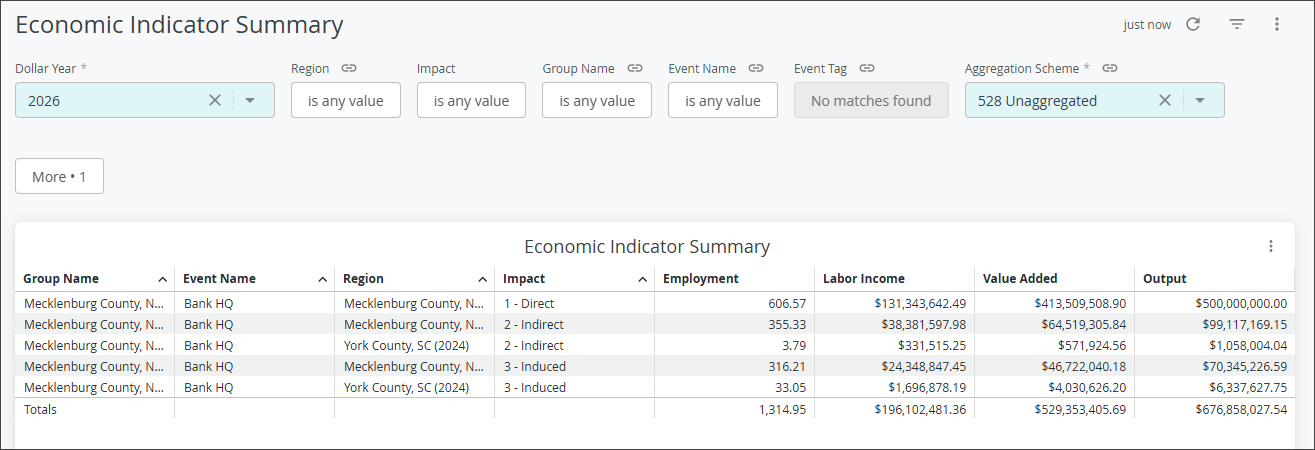Select employment value 316.21
1315x450 pixels.
[785, 366]
